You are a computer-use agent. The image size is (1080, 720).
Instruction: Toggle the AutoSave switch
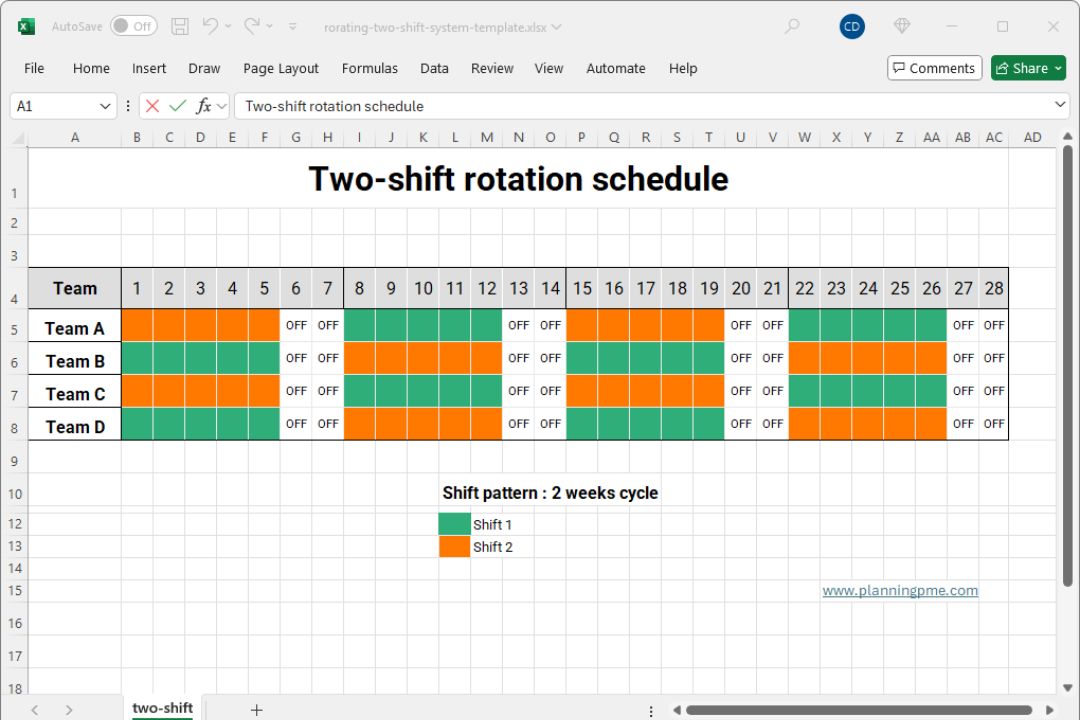pos(133,27)
